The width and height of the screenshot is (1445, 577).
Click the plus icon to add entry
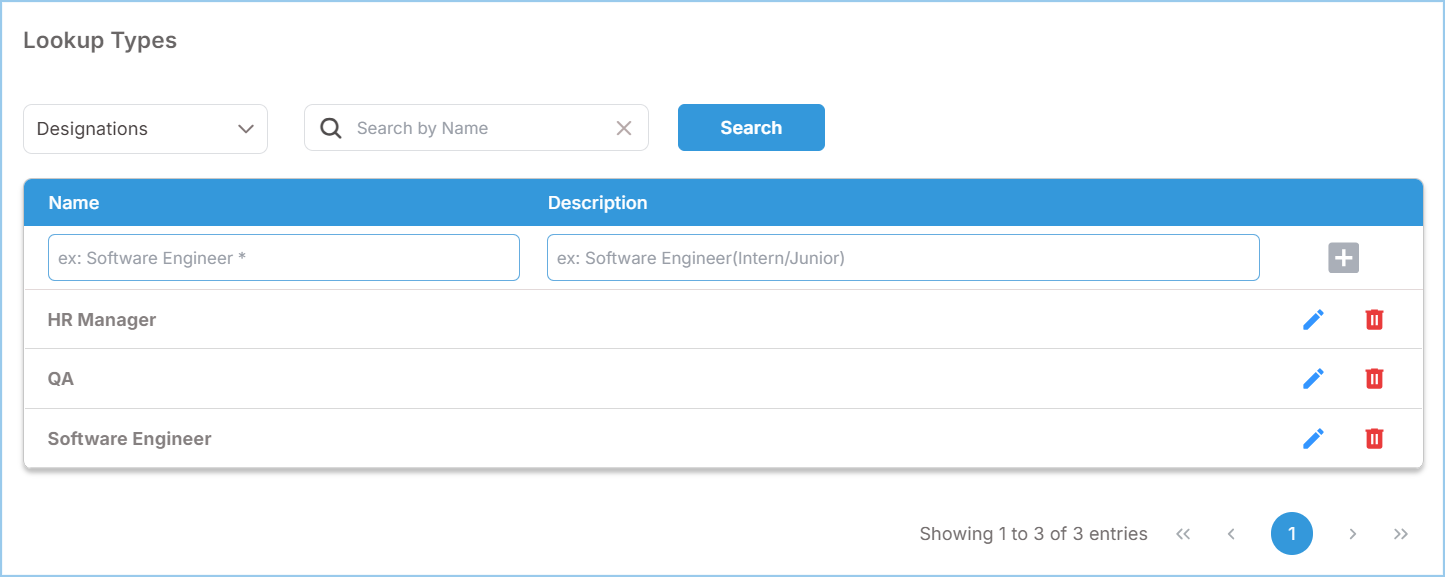(1343, 258)
